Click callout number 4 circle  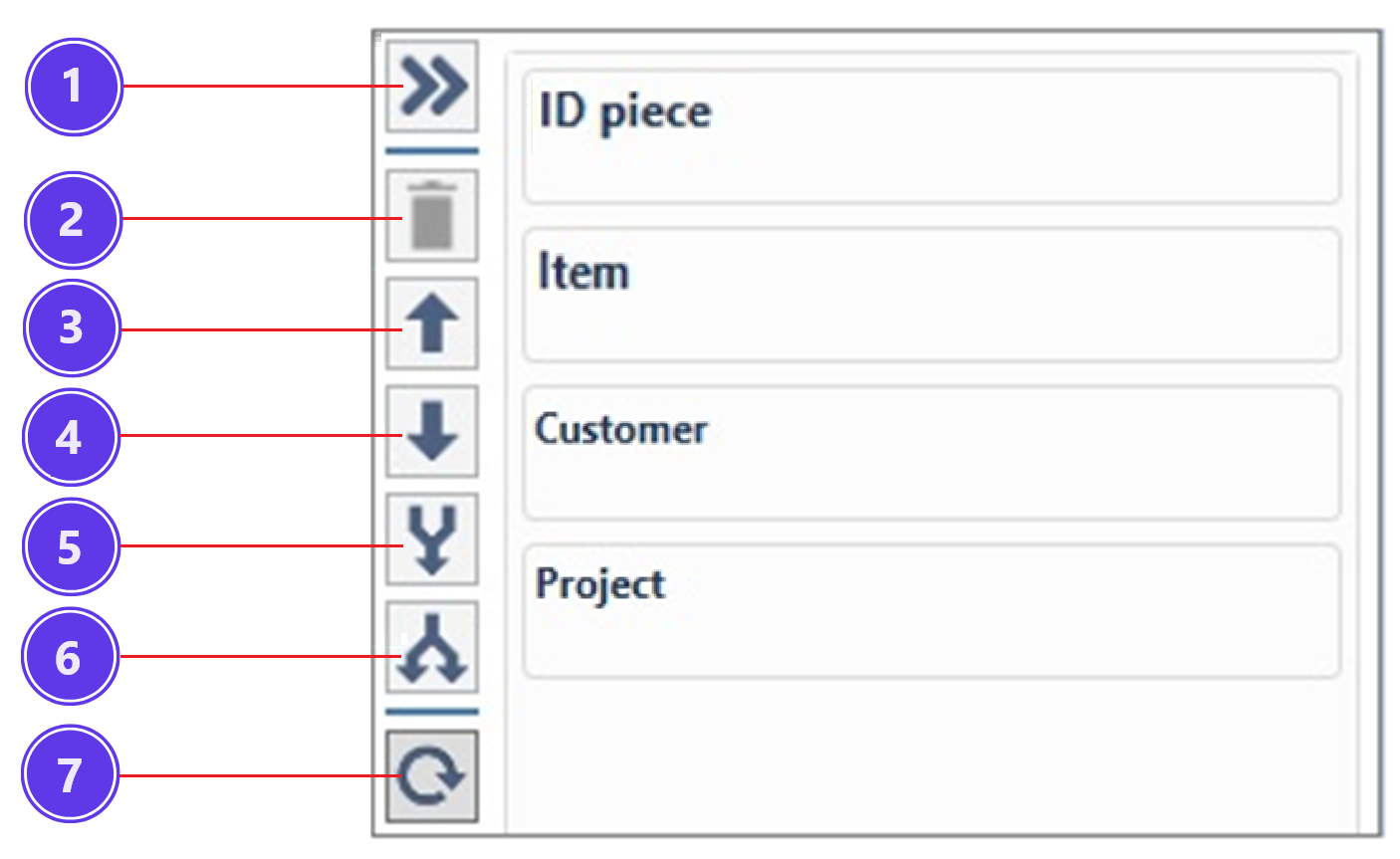tap(71, 437)
